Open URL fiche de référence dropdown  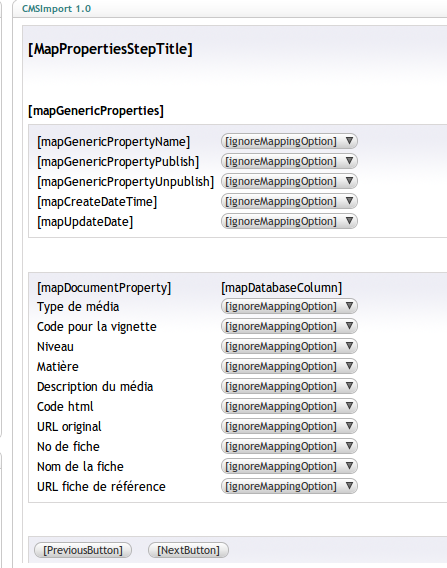click(289, 486)
